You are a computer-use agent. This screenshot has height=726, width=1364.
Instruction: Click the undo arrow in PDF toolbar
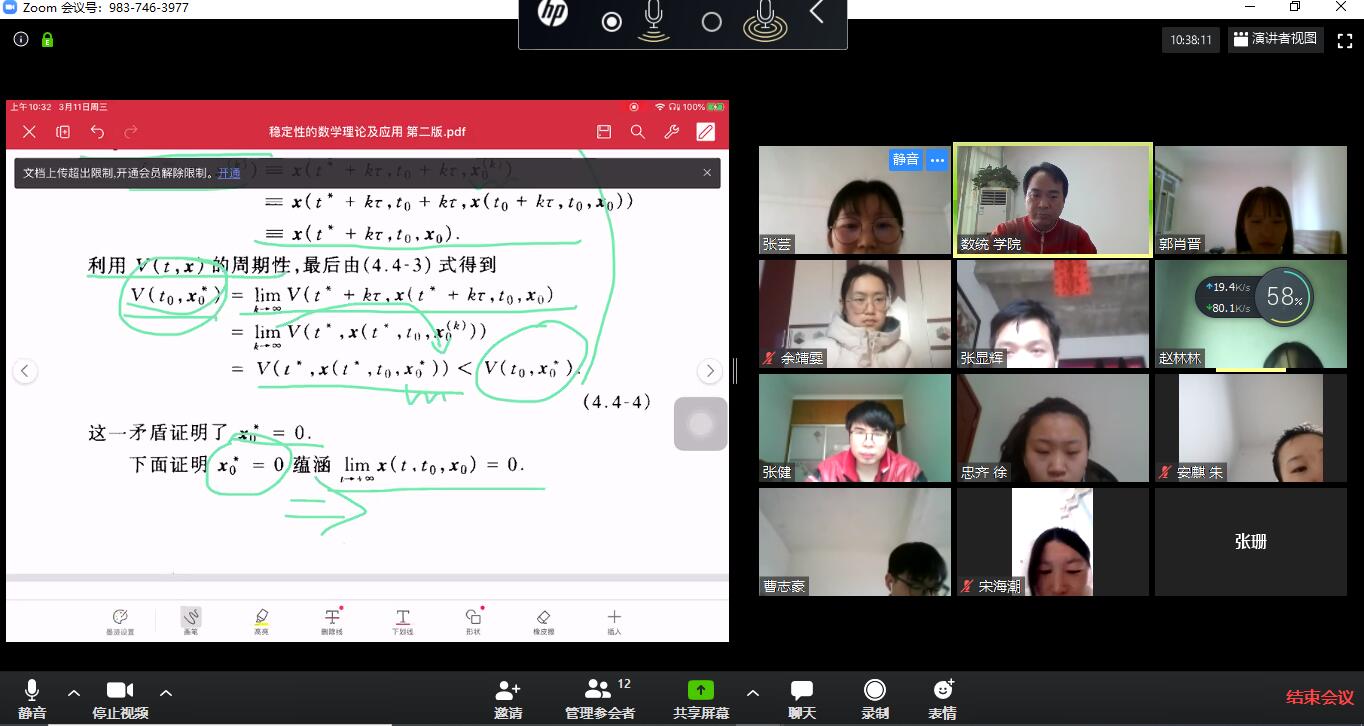[x=97, y=132]
